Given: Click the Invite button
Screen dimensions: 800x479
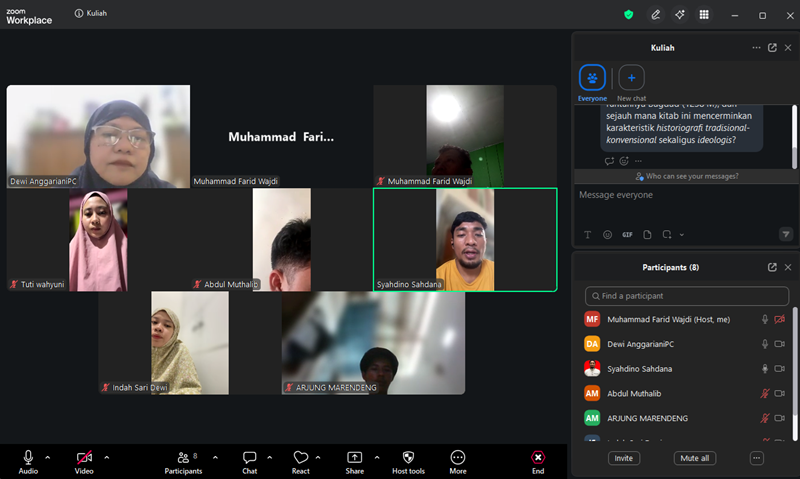Looking at the screenshot, I should click(x=623, y=458).
